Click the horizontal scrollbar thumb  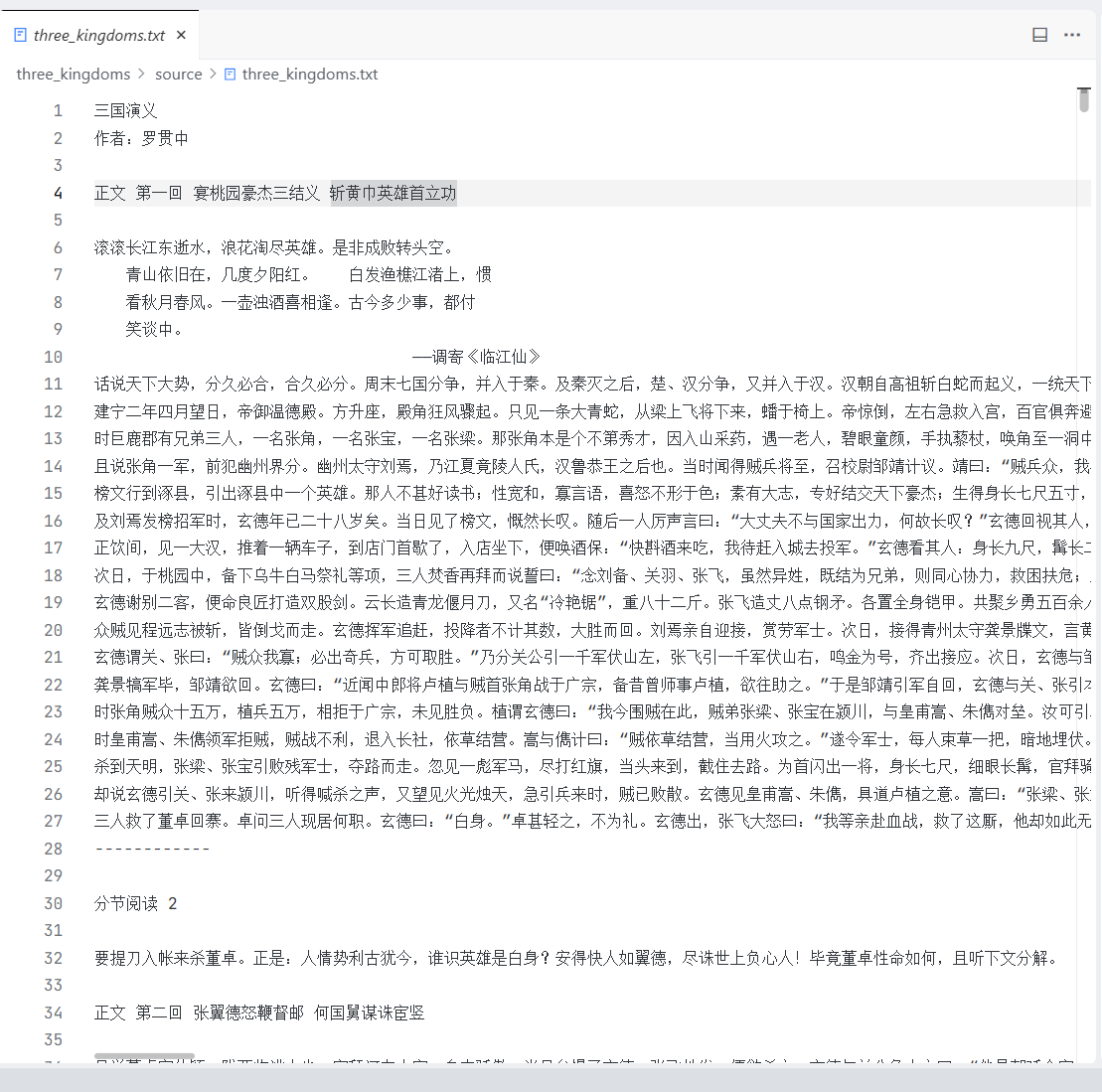tap(144, 1057)
